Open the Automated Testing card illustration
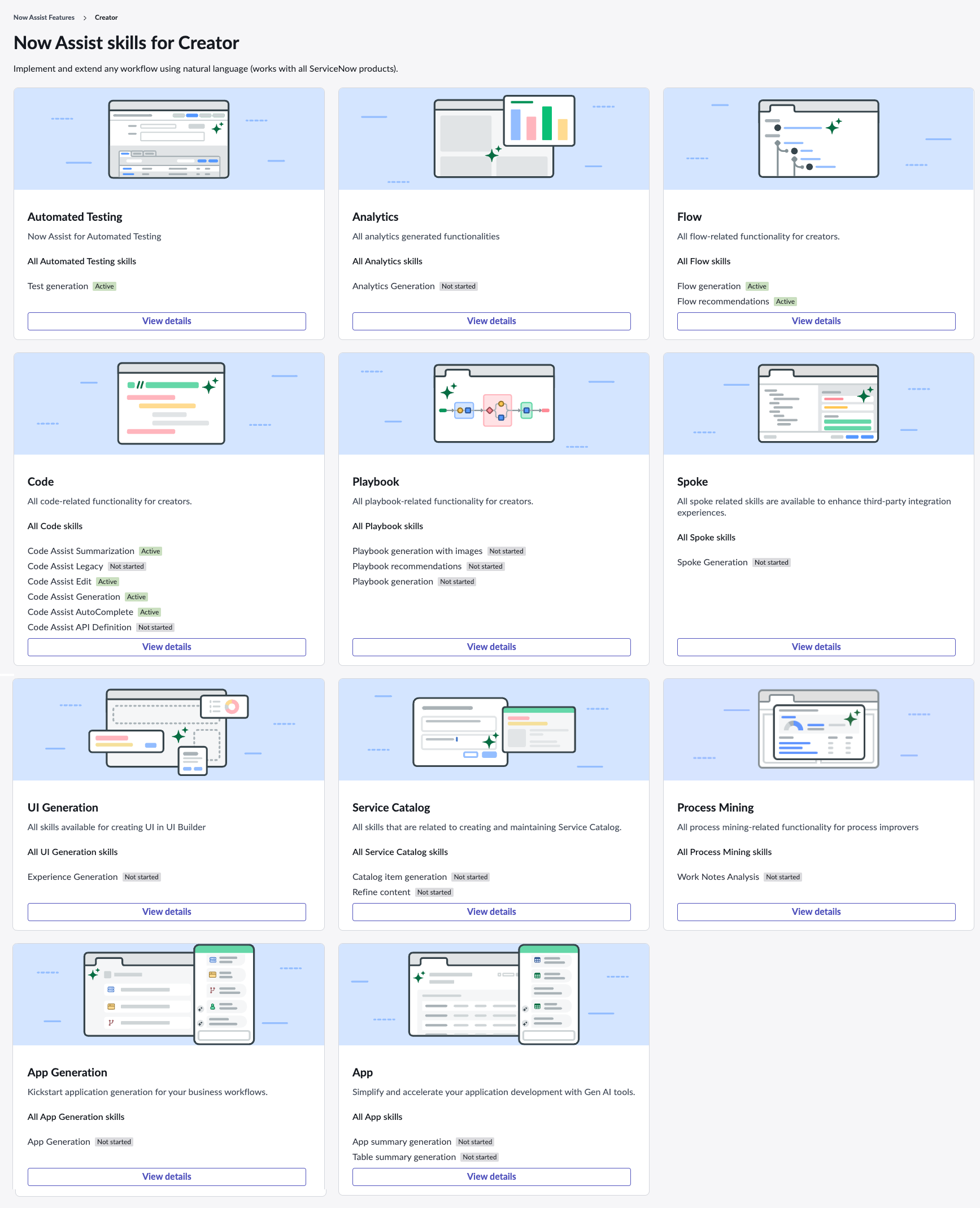Screen dimensions: 980x1208 pyautogui.click(x=169, y=139)
